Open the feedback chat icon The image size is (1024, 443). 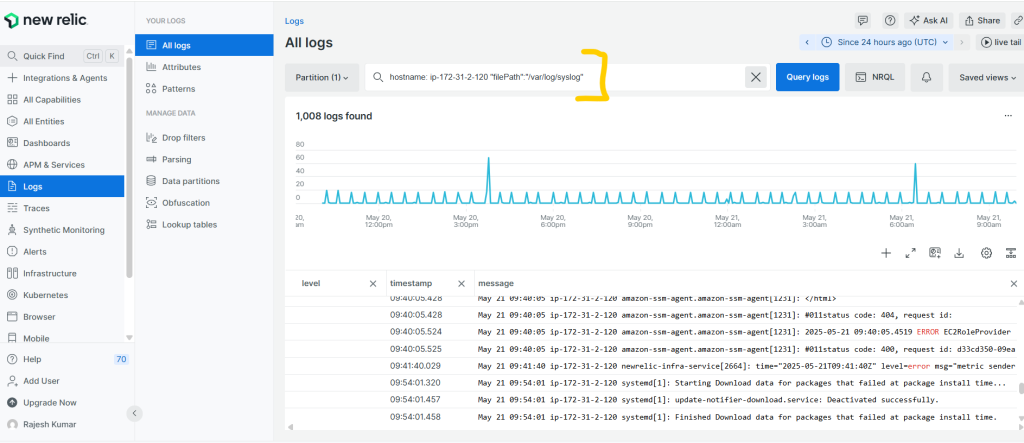click(863, 20)
